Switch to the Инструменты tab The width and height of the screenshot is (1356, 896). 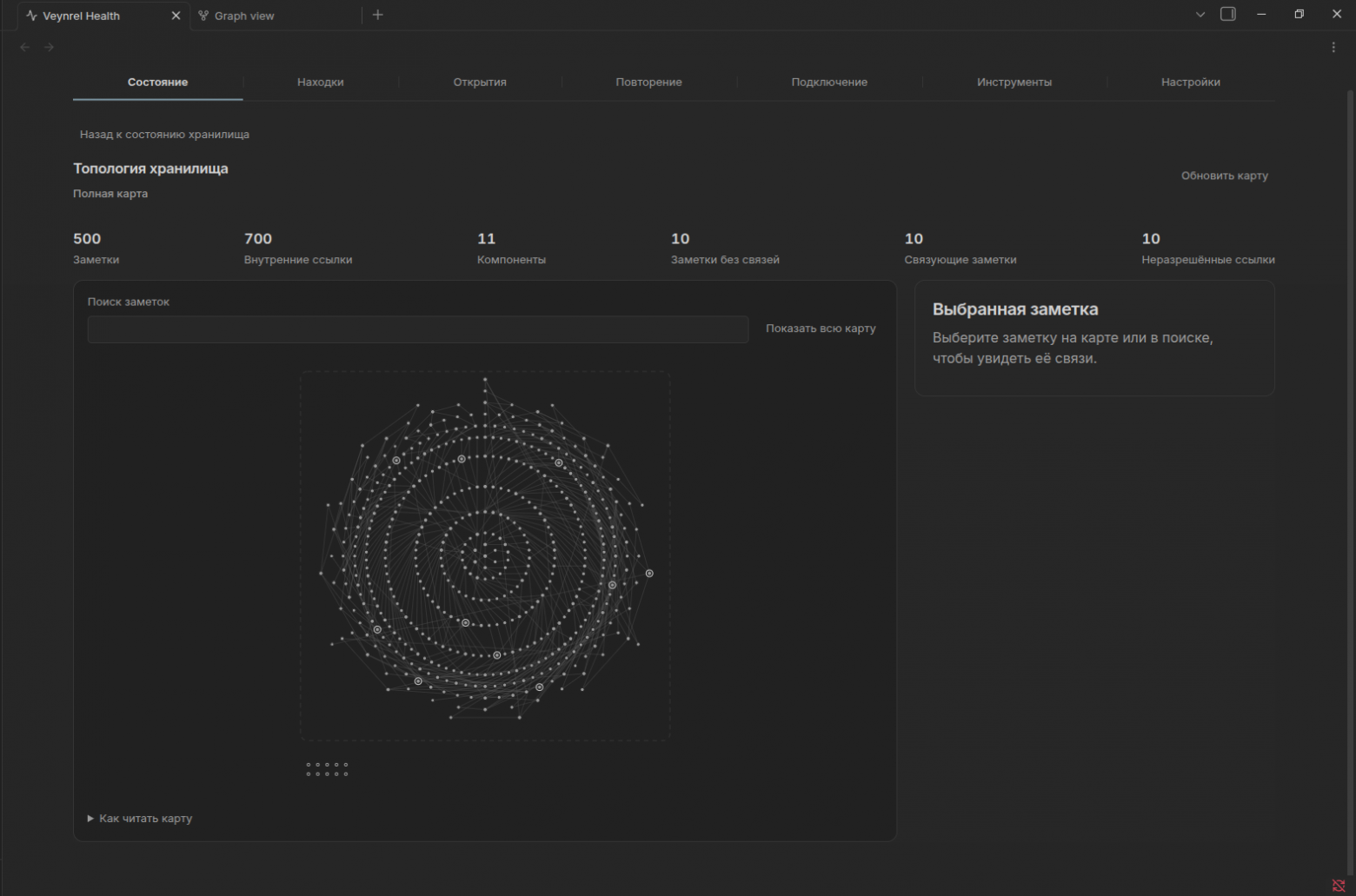coord(1014,82)
